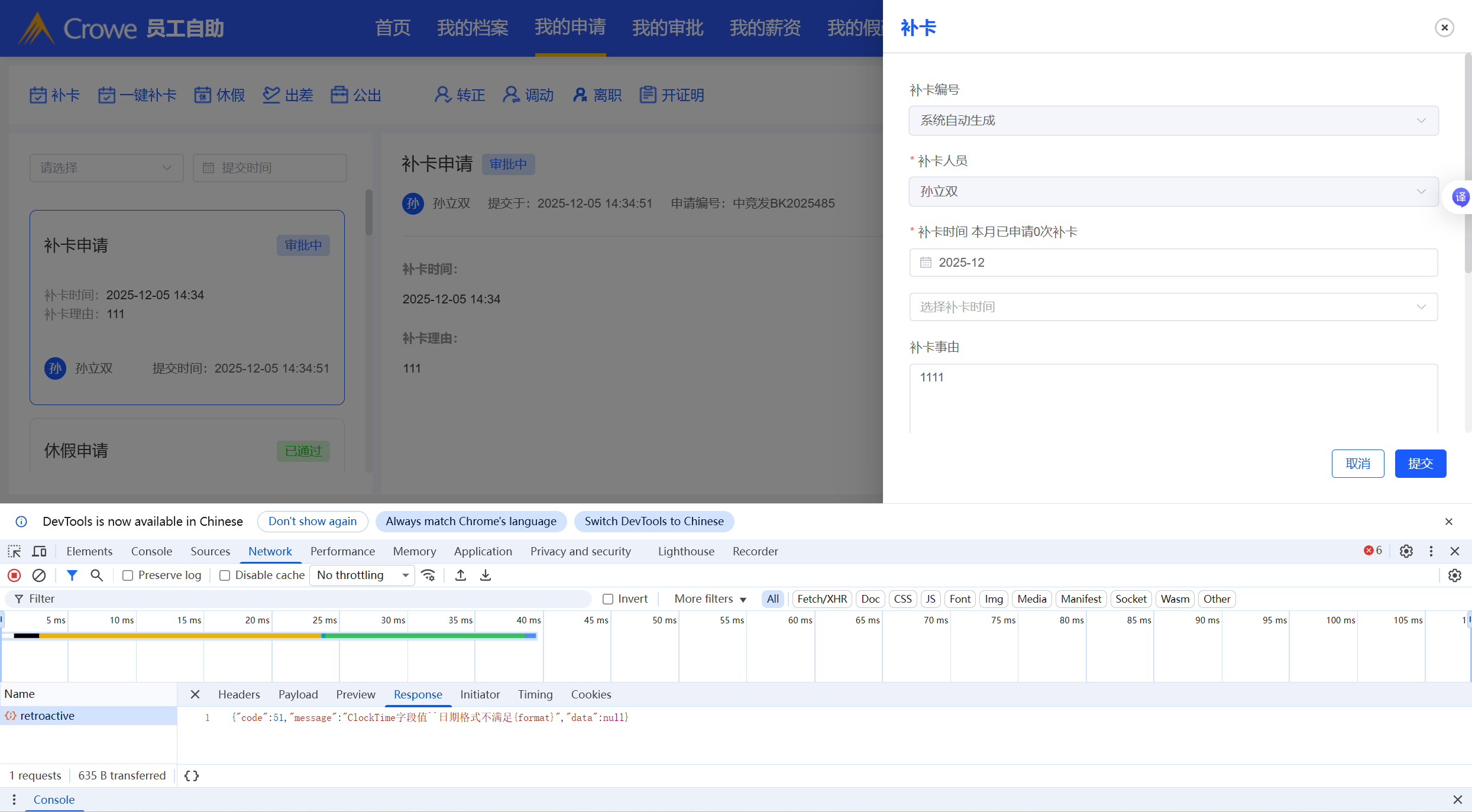Image resolution: width=1472 pixels, height=812 pixels.
Task: Open the Console tab in DevTools
Action: [x=151, y=551]
